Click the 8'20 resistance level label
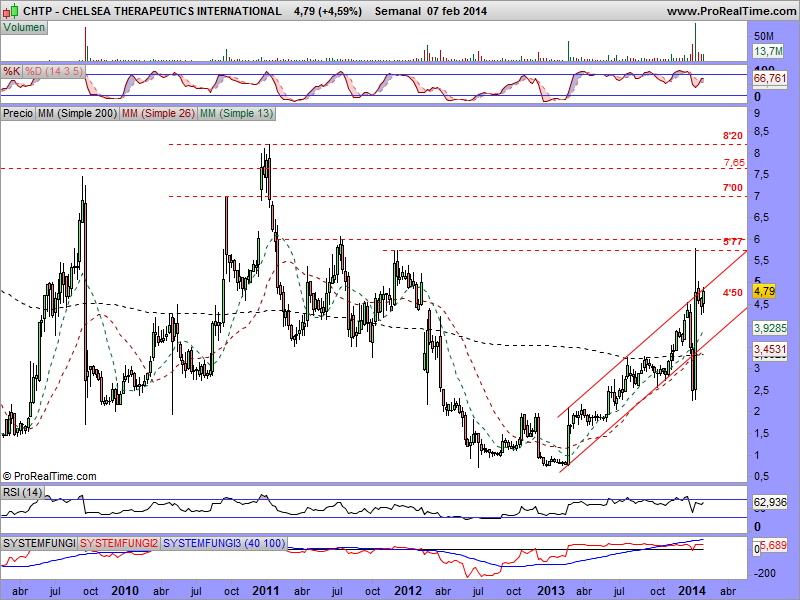The height and width of the screenshot is (600, 800). point(733,136)
